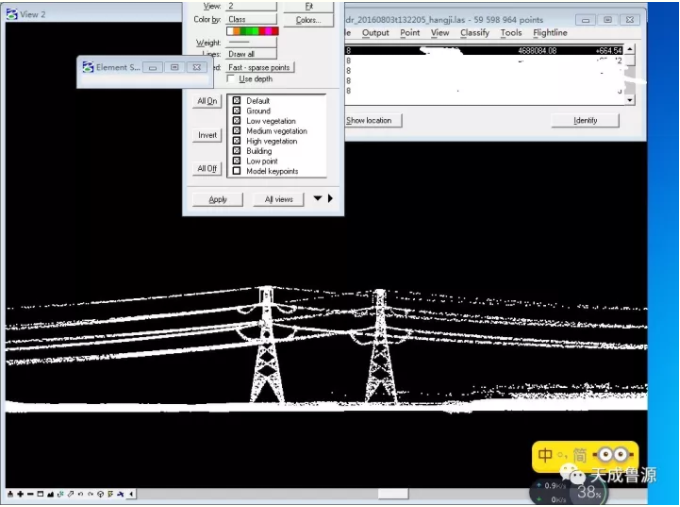Image resolution: width=680 pixels, height=507 pixels.
Task: Toggle the Use depth checkbox
Action: point(233,79)
